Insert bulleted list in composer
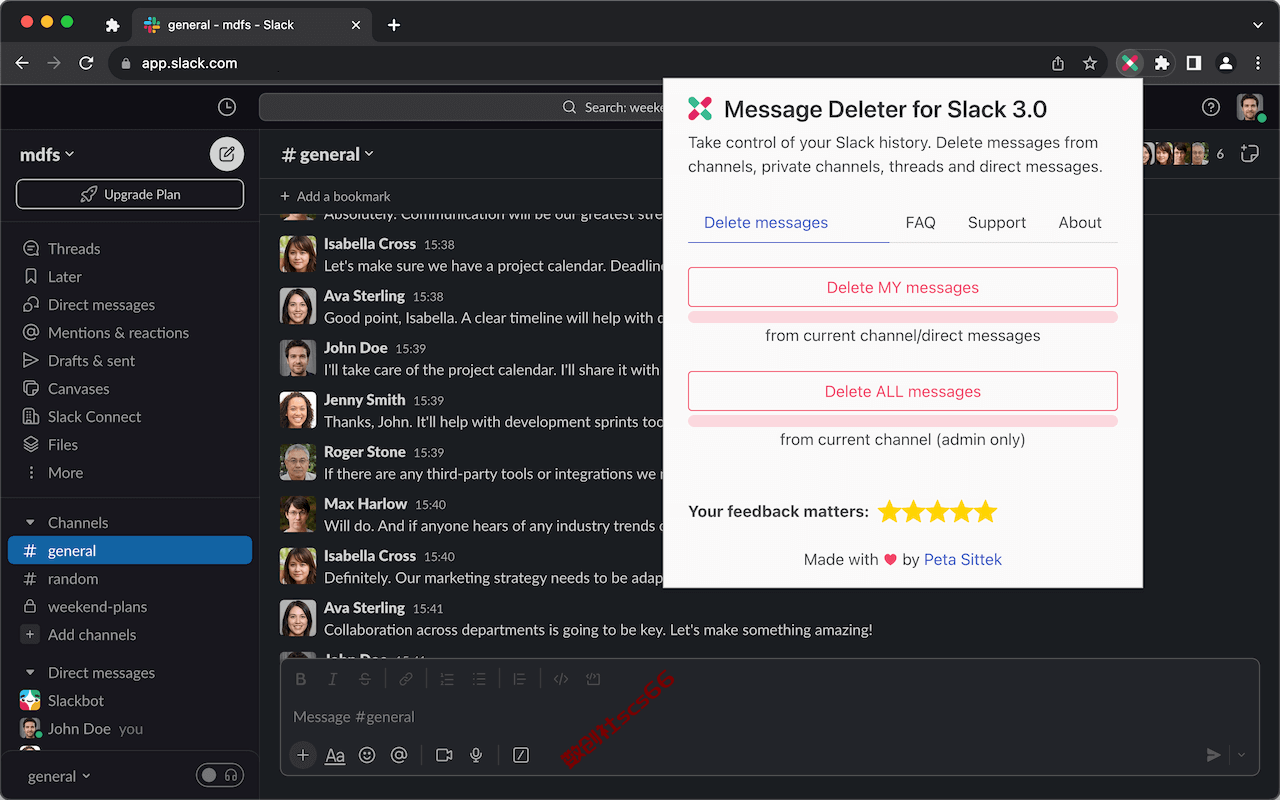Image resolution: width=1280 pixels, height=800 pixels. tap(479, 679)
